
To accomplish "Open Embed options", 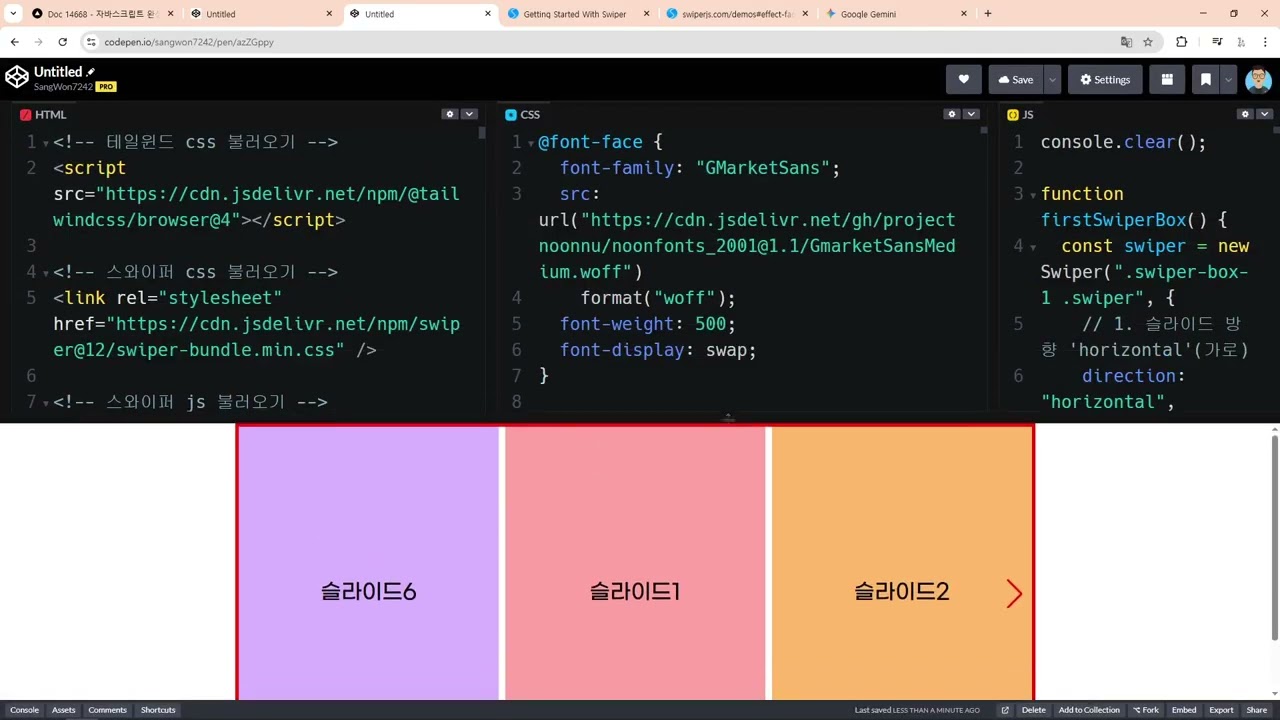I will 1184,710.
